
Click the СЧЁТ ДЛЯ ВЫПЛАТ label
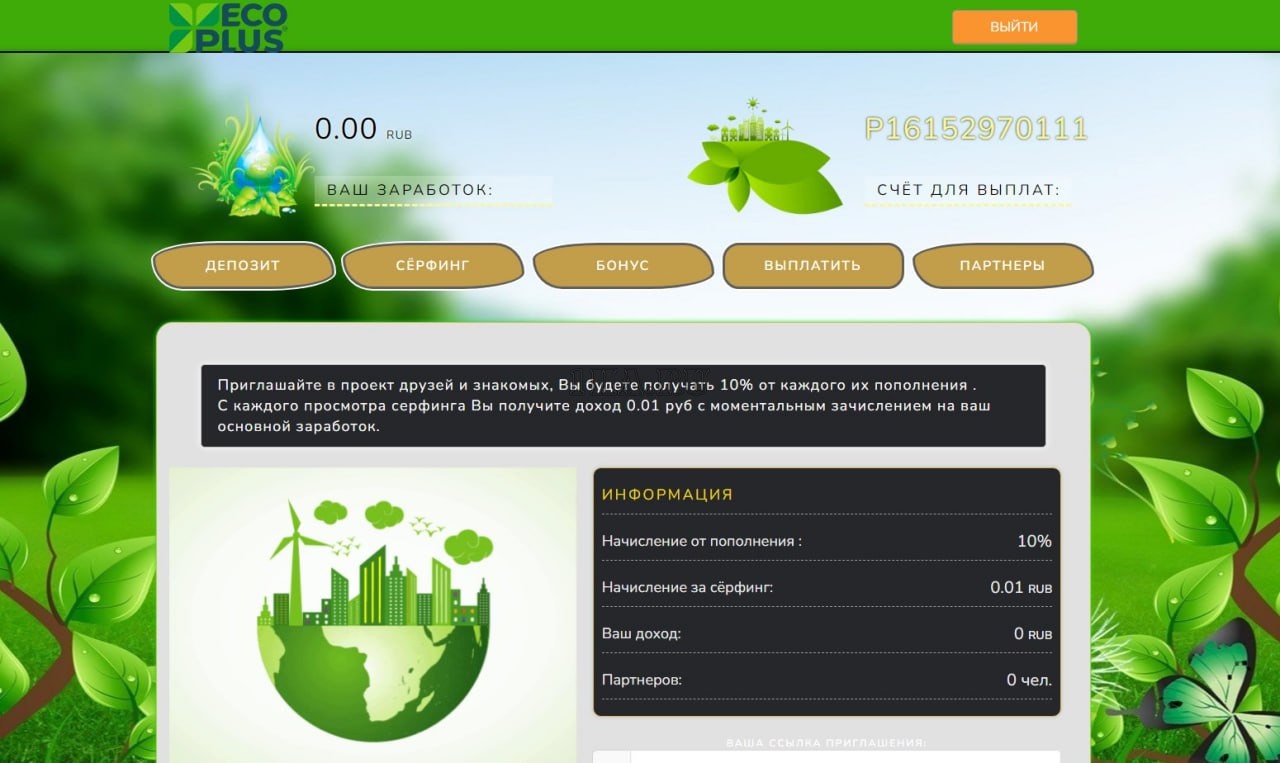click(968, 188)
